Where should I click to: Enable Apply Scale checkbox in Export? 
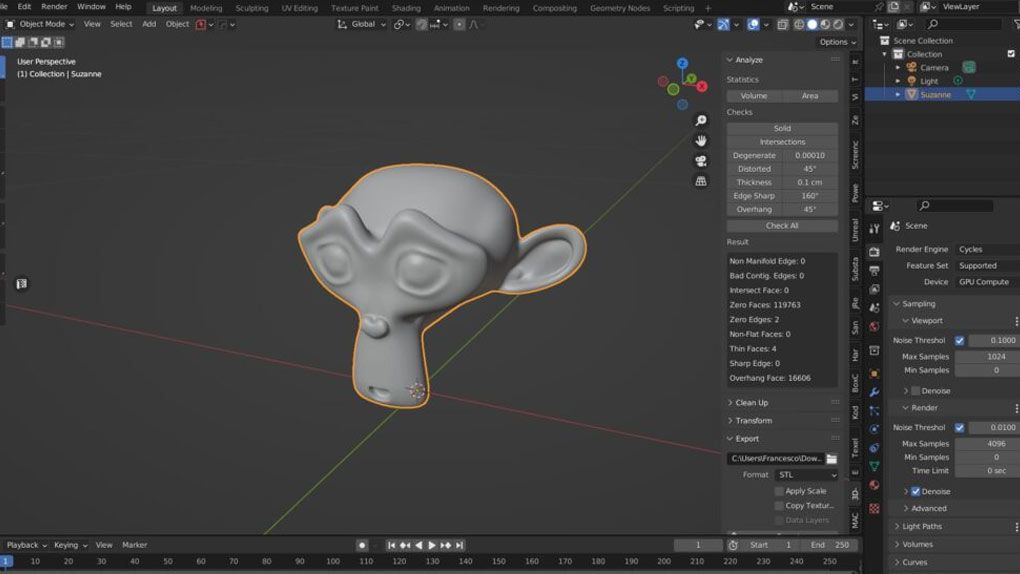(x=779, y=491)
